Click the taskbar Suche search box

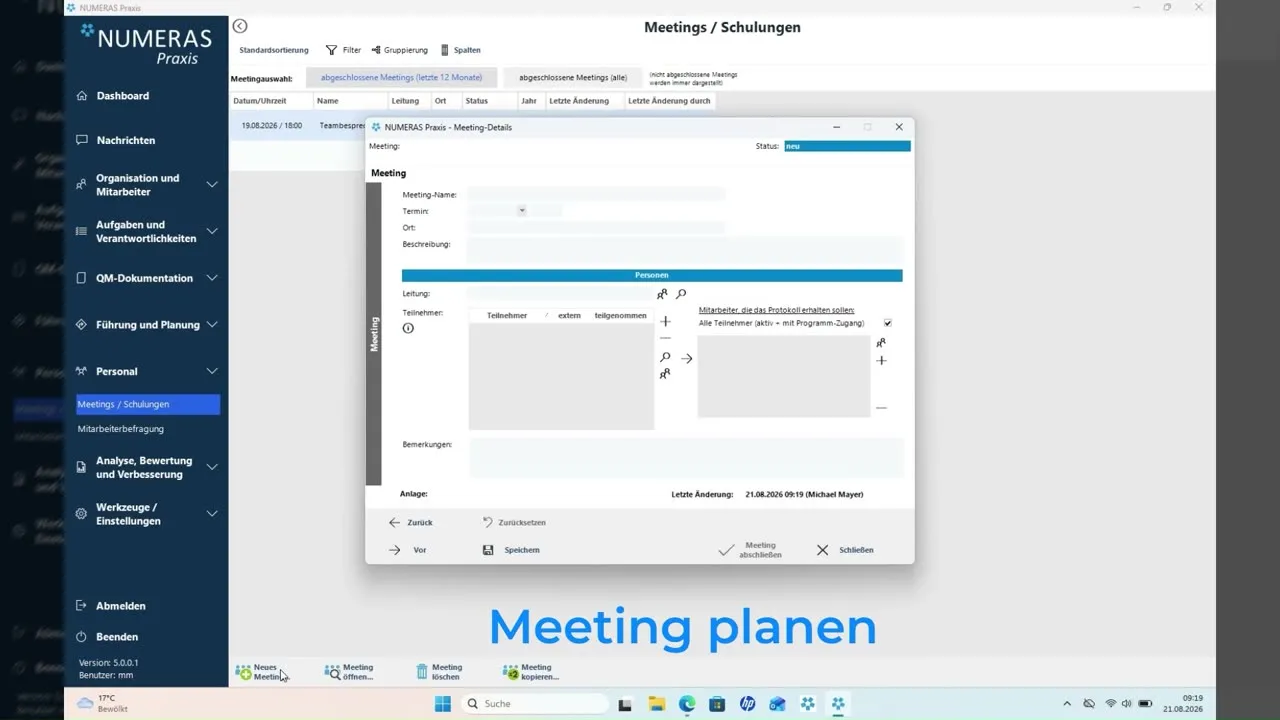point(535,704)
